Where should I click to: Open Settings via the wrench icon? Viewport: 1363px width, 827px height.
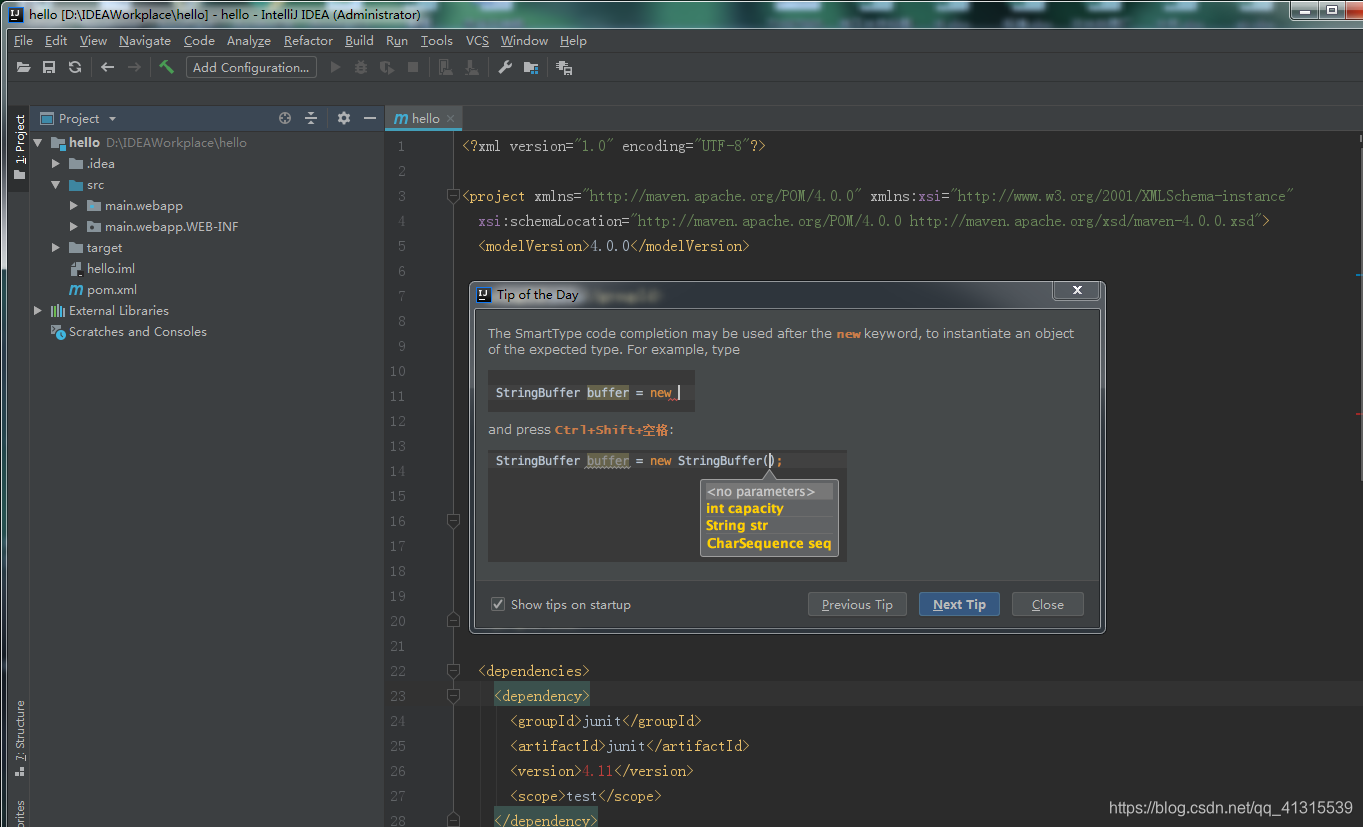pyautogui.click(x=505, y=67)
